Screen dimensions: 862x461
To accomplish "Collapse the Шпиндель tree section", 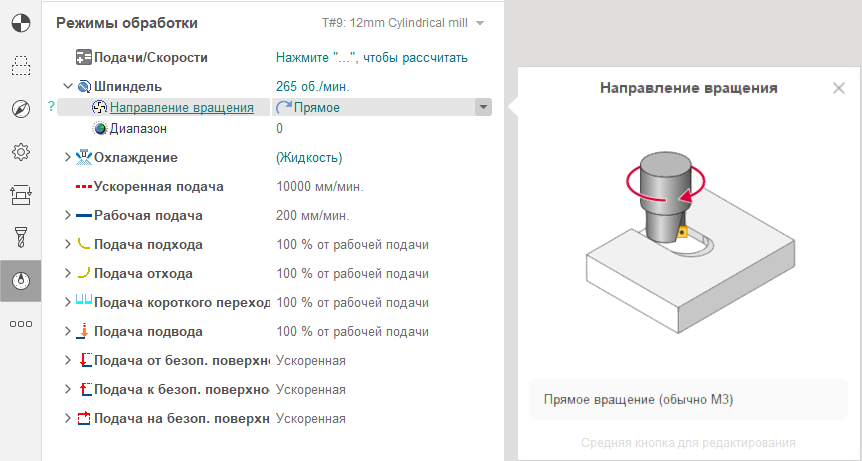I will click(68, 87).
